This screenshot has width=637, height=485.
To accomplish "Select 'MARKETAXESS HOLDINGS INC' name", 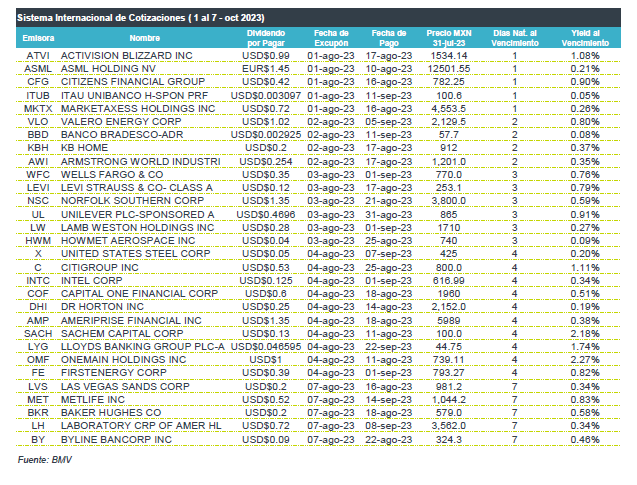I will (138, 109).
